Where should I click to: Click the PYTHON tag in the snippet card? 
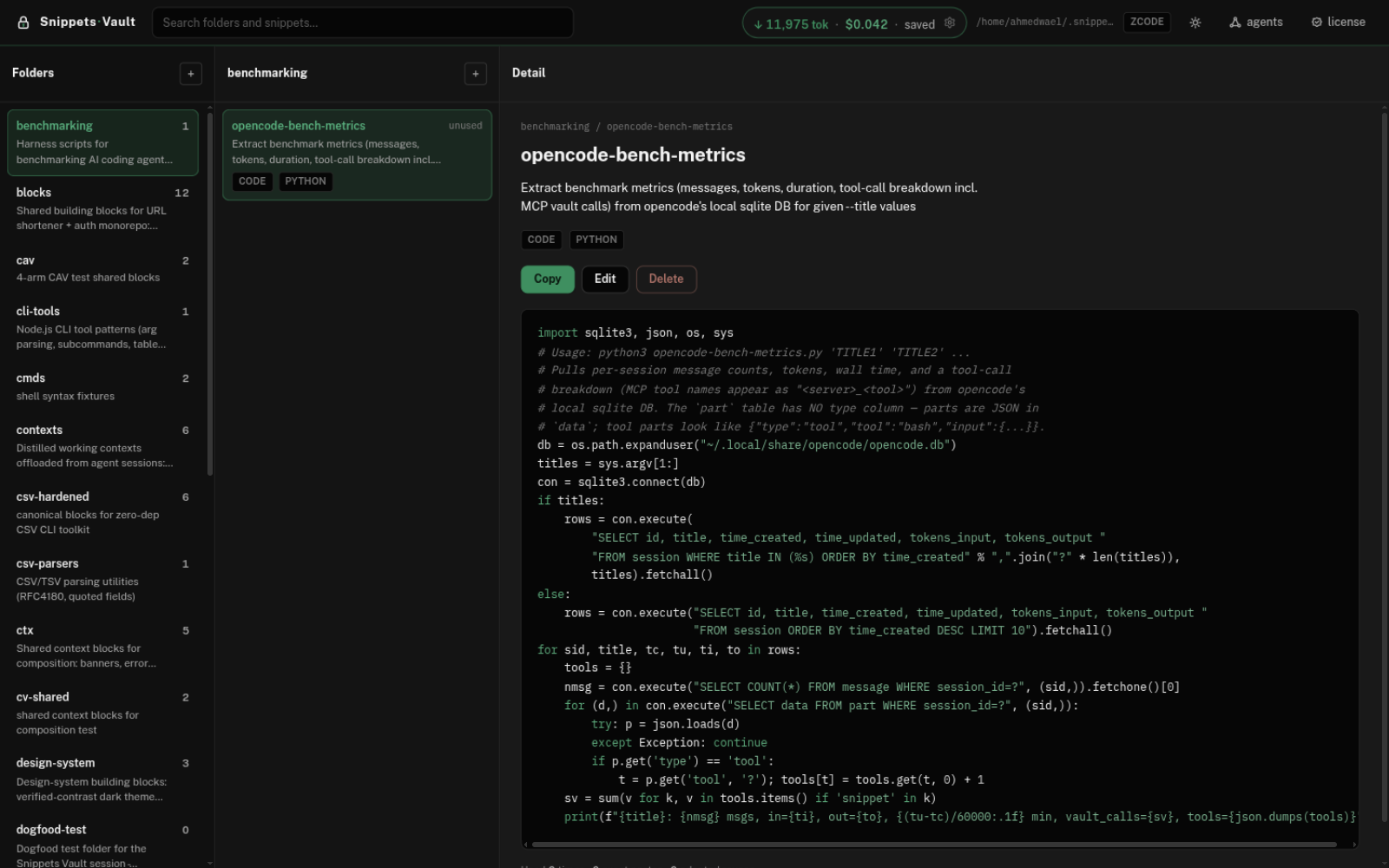306,181
